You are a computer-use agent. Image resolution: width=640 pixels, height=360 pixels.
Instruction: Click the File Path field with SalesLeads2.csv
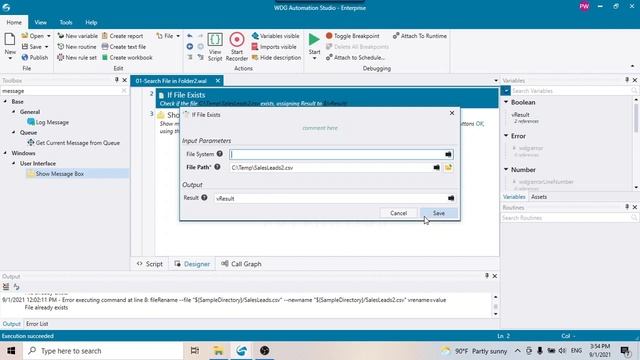coord(331,168)
